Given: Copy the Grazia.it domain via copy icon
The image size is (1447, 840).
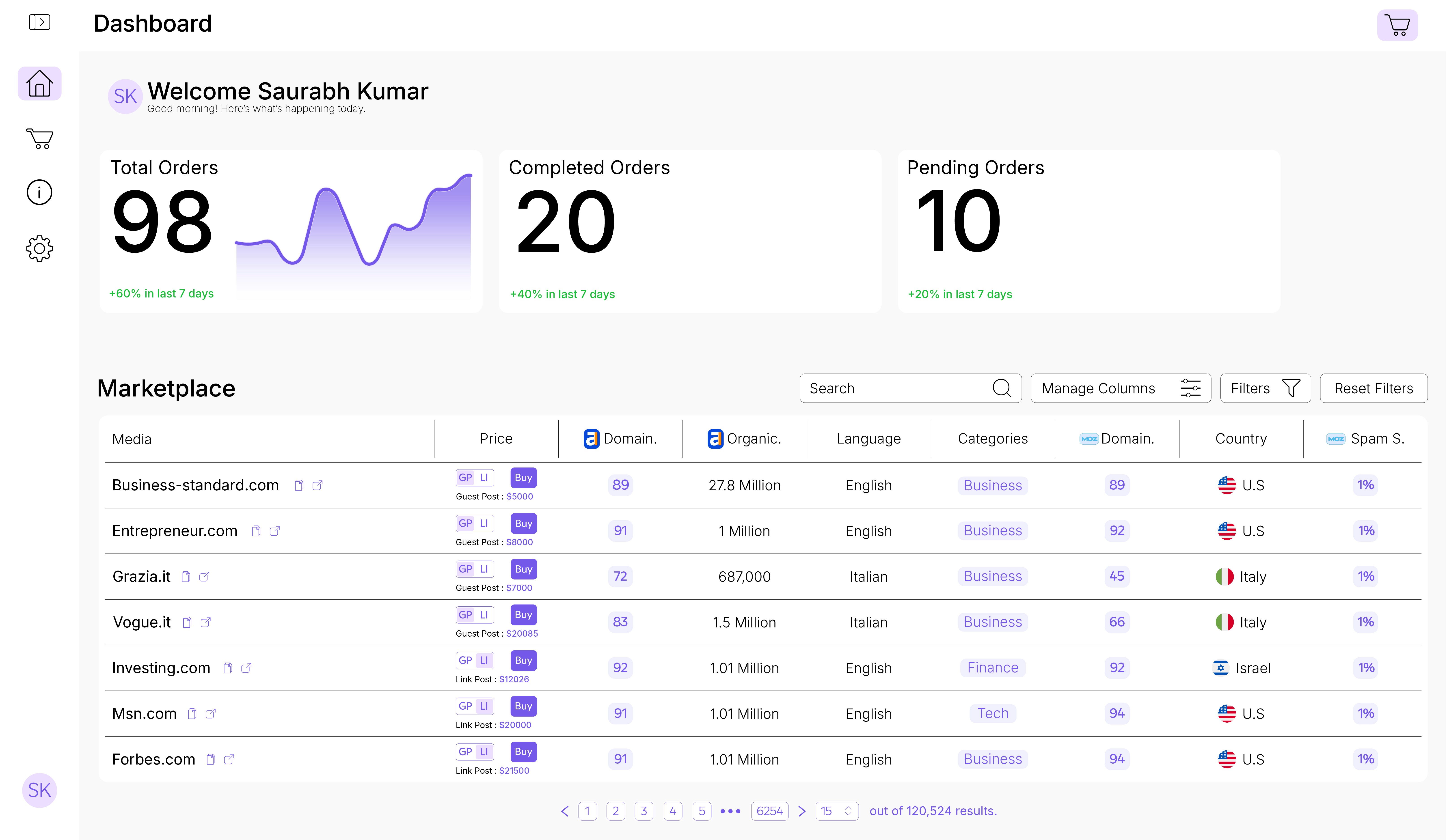Looking at the screenshot, I should coord(186,576).
